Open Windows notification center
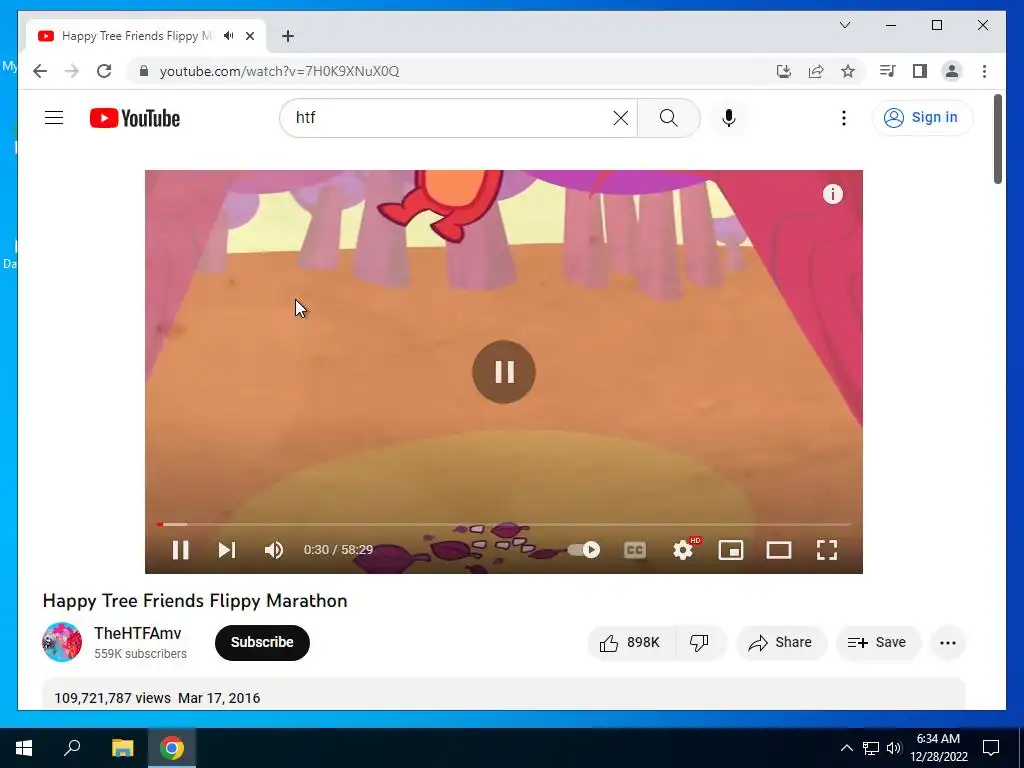 [991, 748]
